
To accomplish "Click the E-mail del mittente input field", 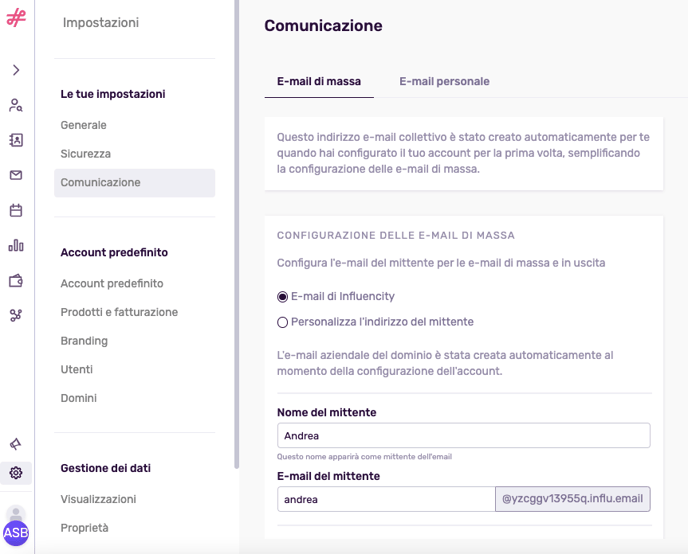I will point(385,499).
